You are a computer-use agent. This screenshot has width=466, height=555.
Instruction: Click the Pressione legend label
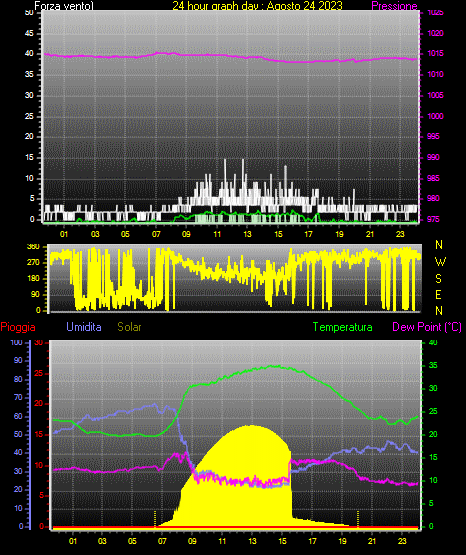click(394, 6)
